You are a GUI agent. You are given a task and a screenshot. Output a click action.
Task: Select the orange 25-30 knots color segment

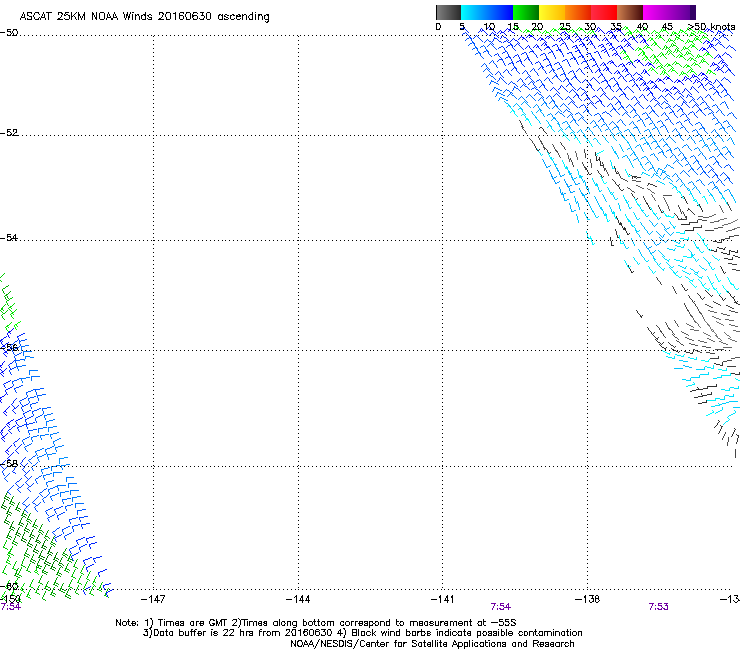click(578, 12)
